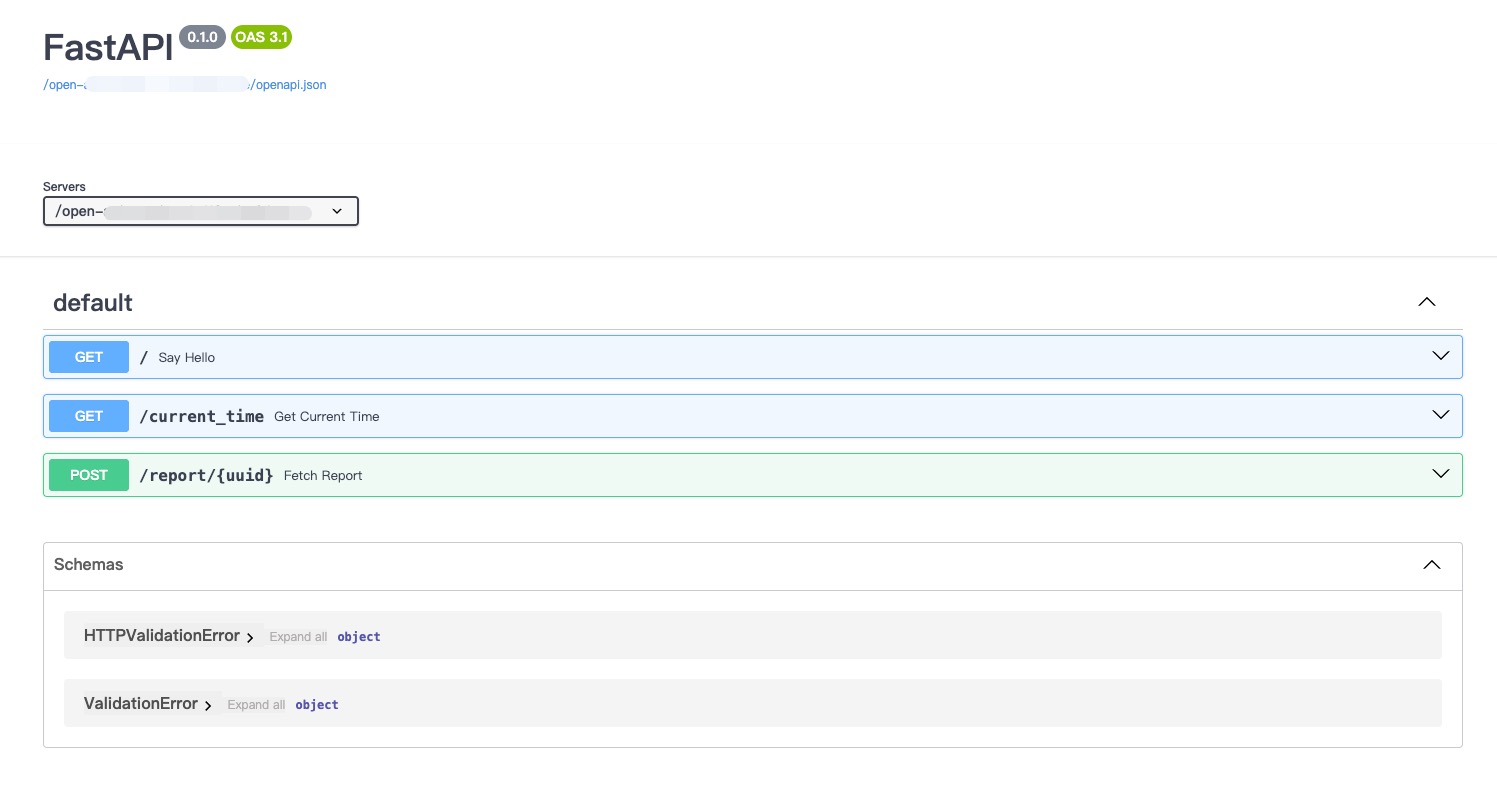Click the GET badge for Say Hello
Viewport: 1497px width, 811px height.
pyautogui.click(x=89, y=357)
